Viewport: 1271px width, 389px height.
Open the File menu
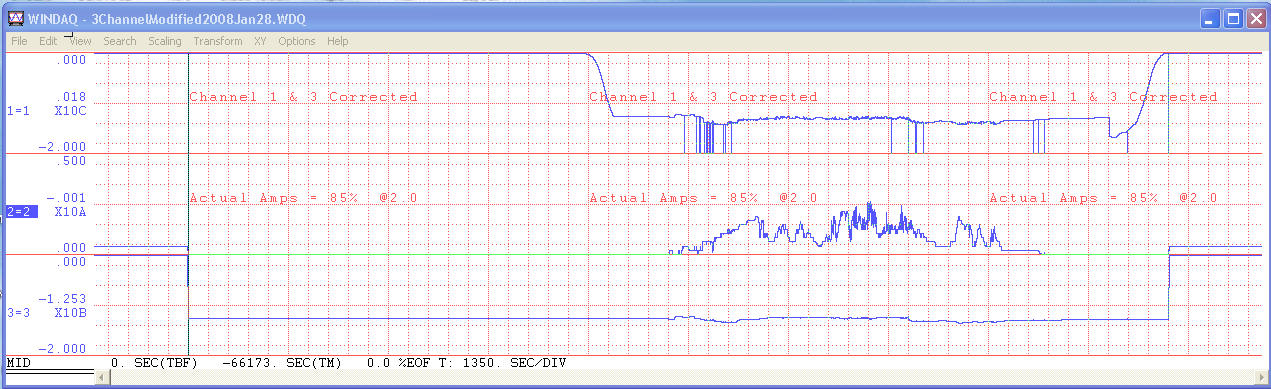pos(19,41)
